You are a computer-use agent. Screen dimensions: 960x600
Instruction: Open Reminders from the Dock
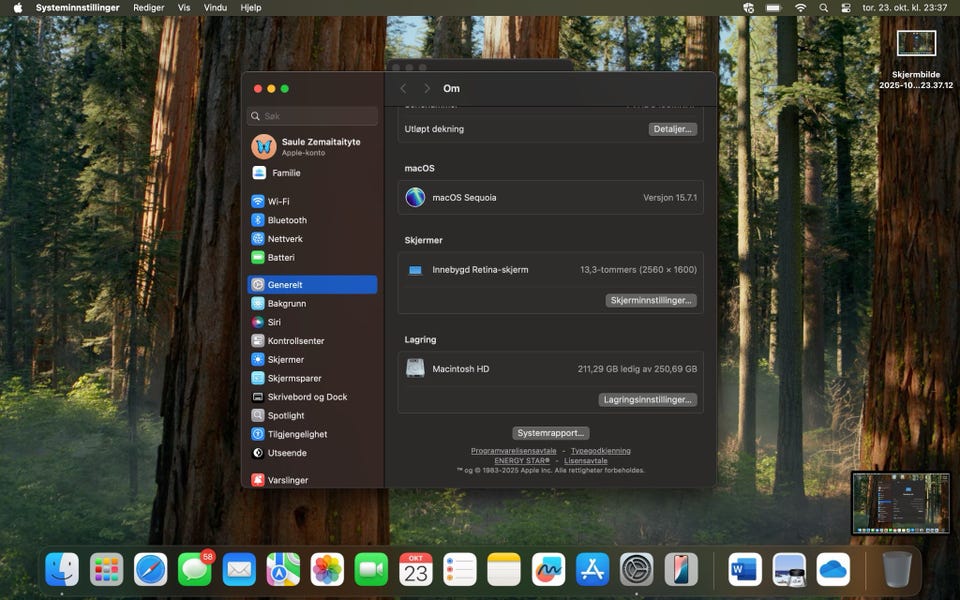click(460, 569)
